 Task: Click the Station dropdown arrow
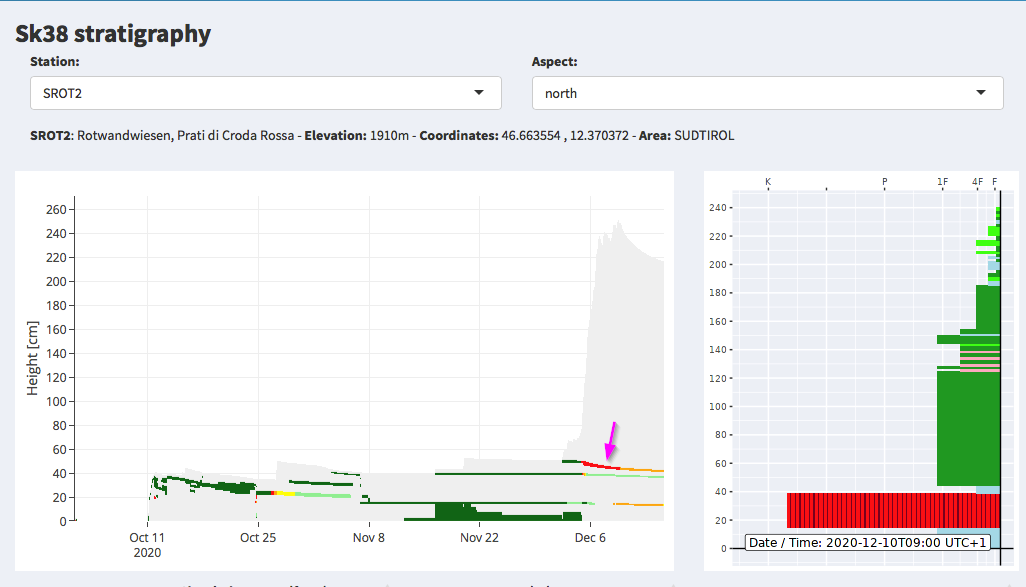point(479,93)
